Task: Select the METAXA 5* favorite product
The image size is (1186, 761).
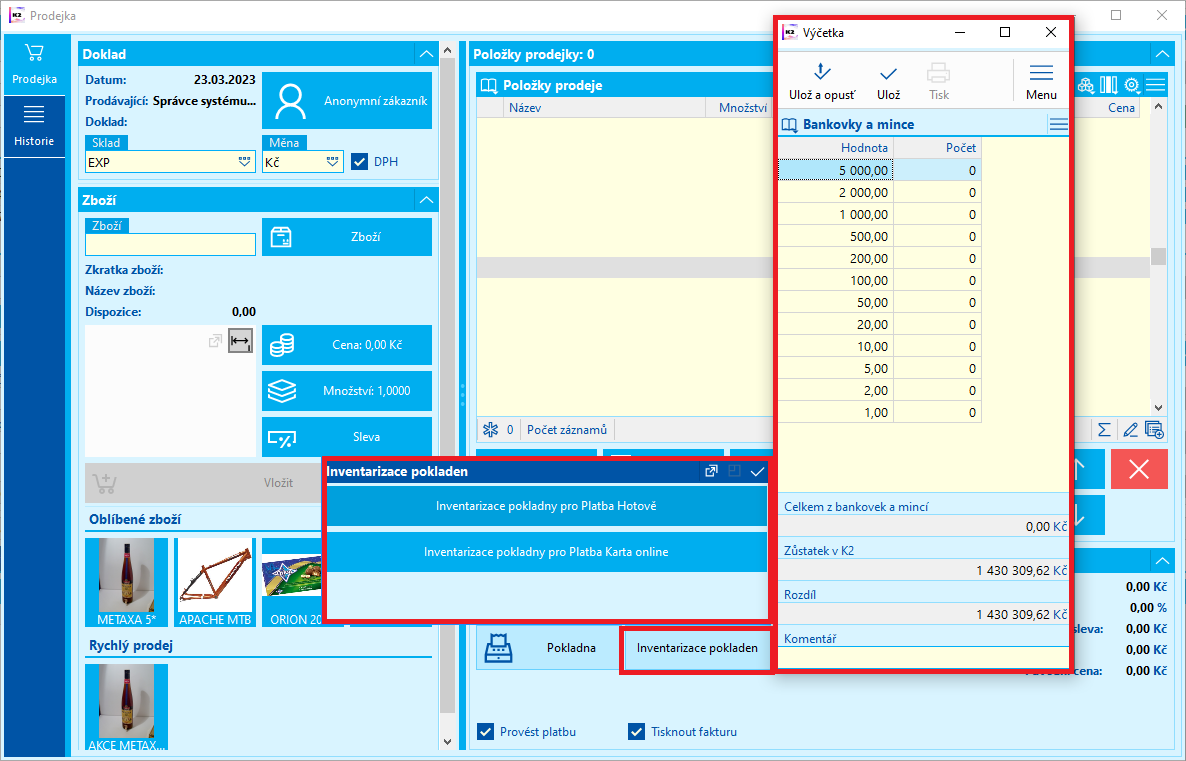Action: pos(126,582)
